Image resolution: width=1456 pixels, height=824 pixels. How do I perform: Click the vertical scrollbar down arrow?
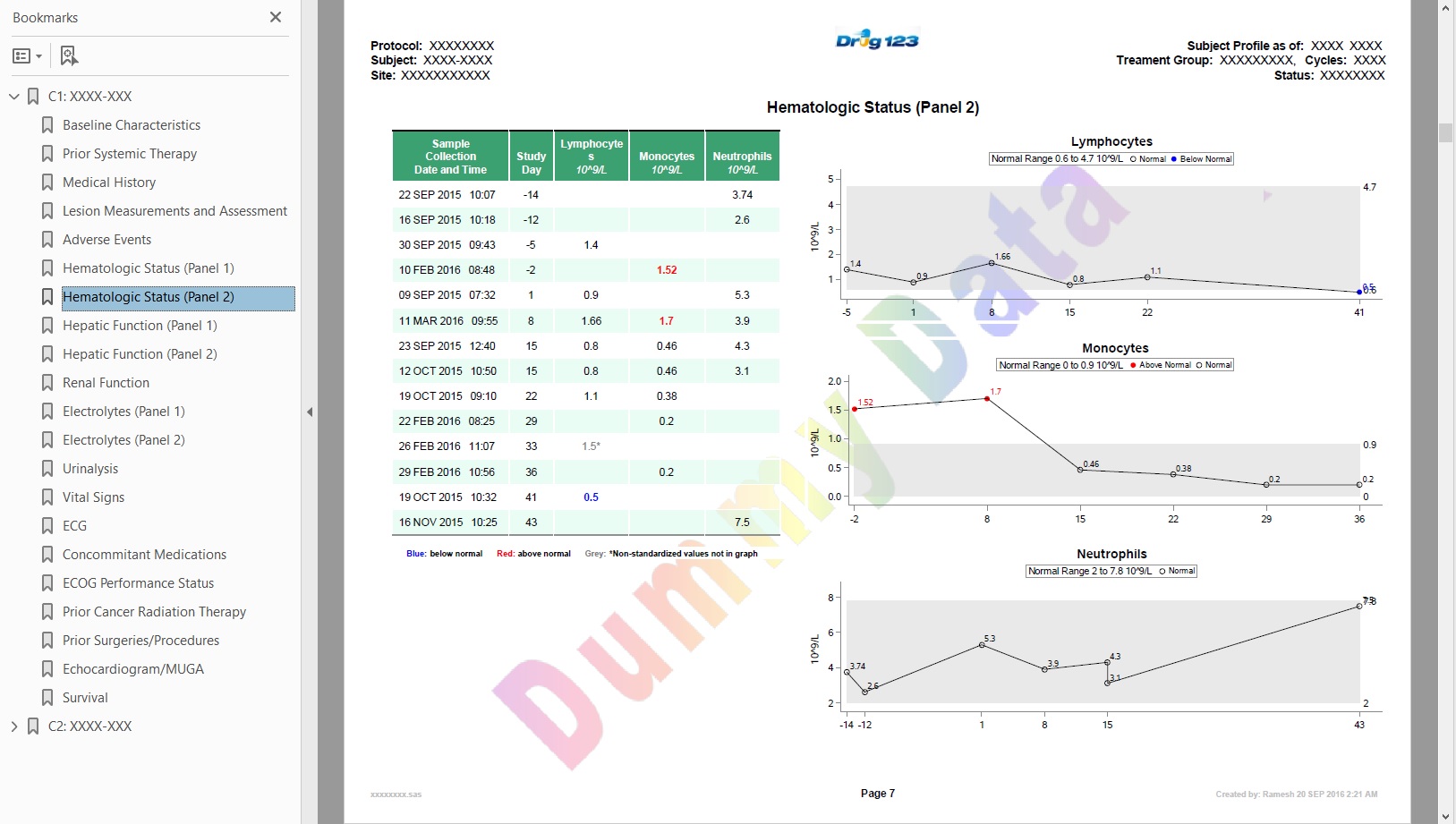1446,816
